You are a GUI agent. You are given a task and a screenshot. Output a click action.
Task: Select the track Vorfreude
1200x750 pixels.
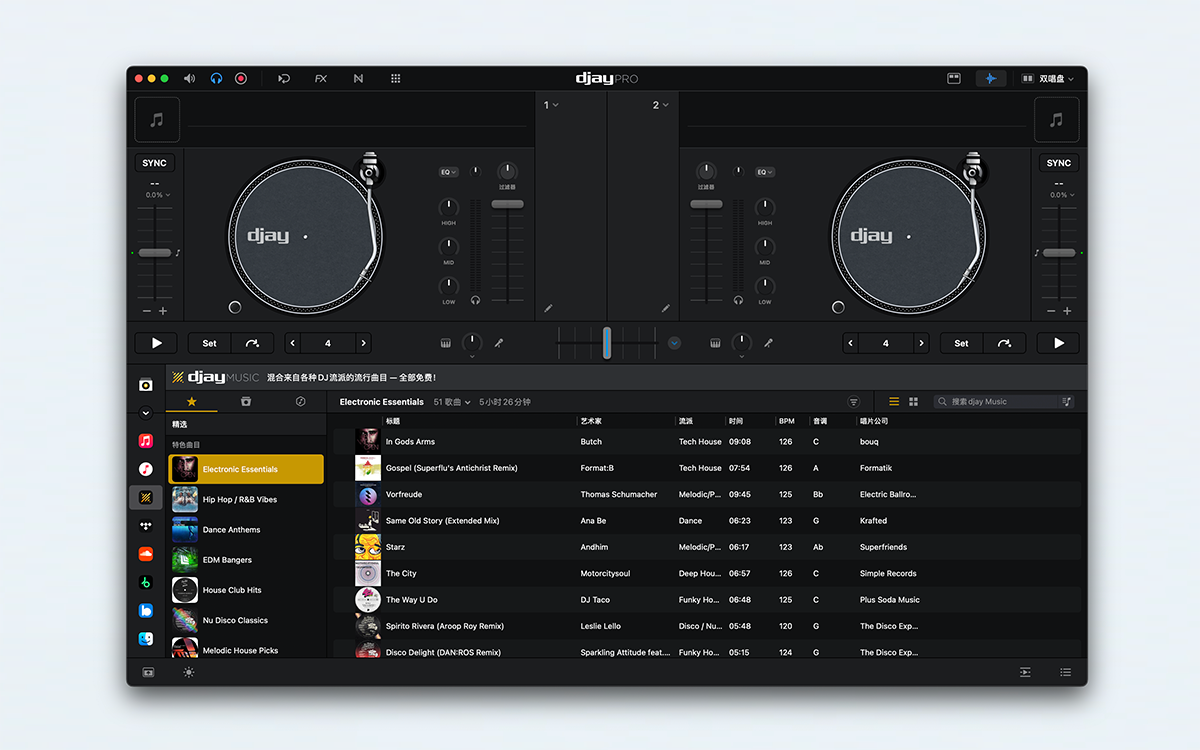coord(707,494)
